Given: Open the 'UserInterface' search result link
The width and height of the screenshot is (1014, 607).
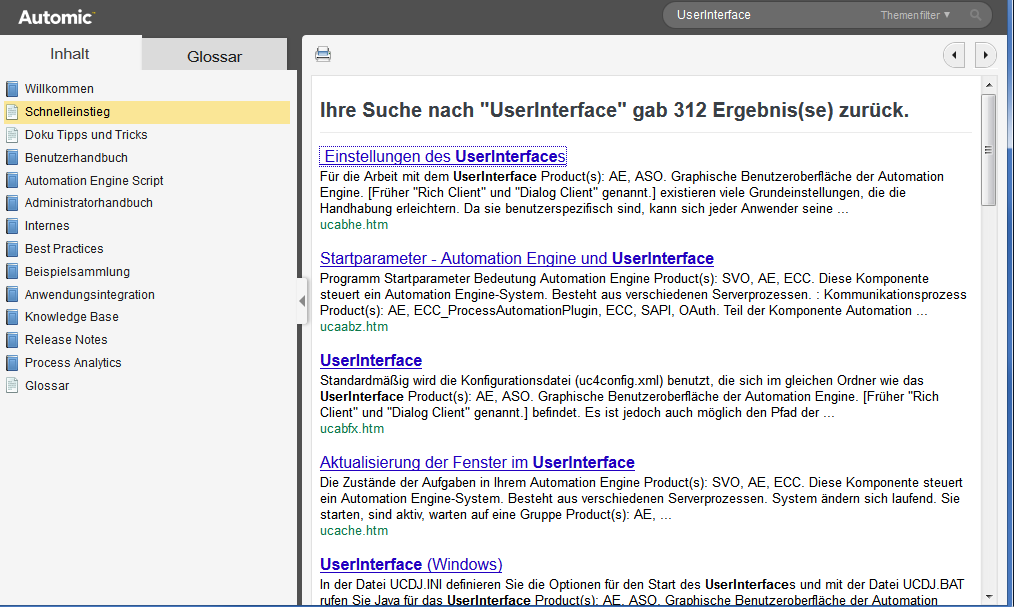Looking at the screenshot, I should tap(371, 361).
